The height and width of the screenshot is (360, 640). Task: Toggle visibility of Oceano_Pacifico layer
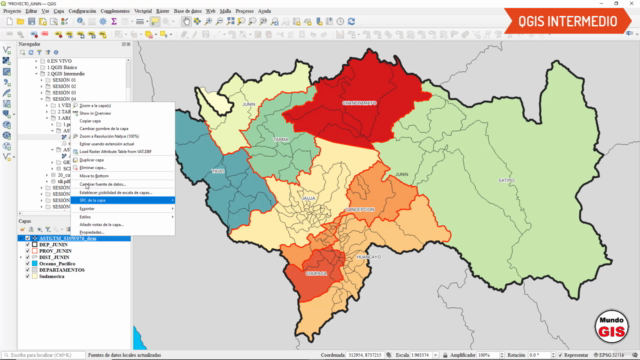(x=28, y=264)
